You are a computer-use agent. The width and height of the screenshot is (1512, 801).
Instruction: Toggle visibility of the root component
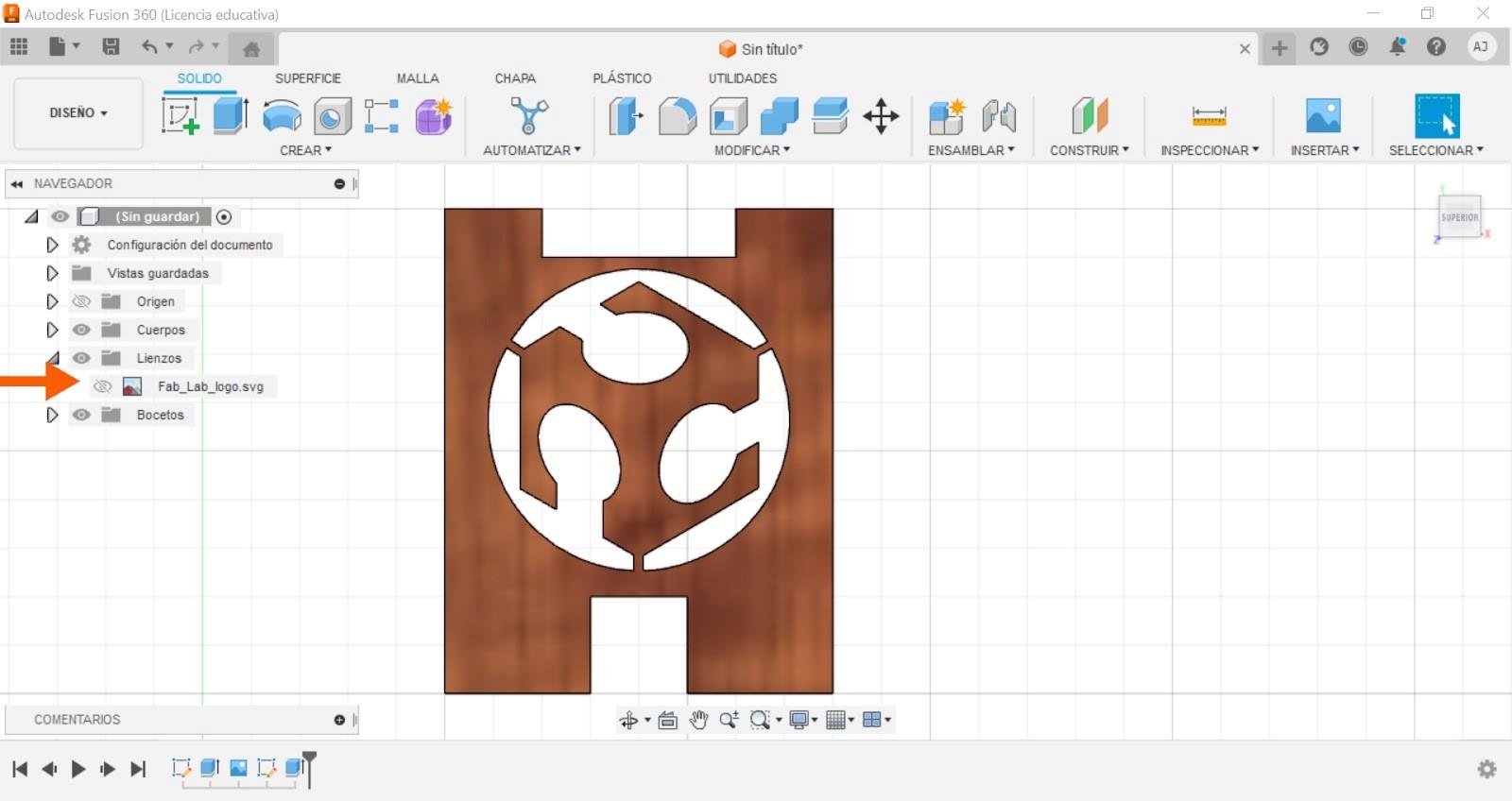(x=60, y=216)
